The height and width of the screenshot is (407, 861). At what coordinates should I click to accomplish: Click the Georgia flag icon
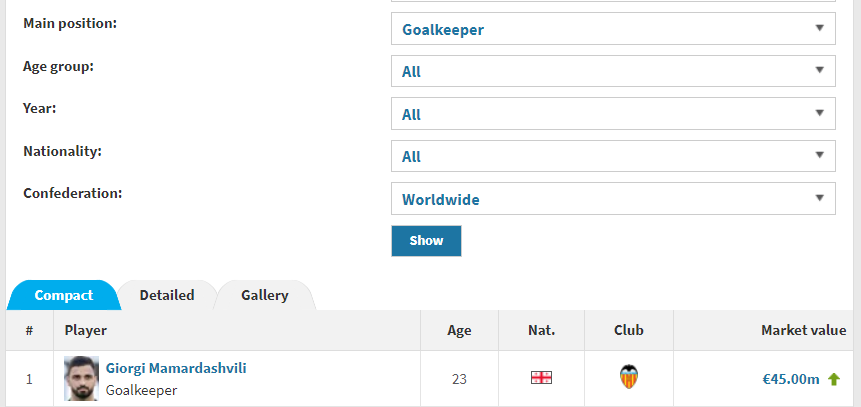tap(541, 378)
